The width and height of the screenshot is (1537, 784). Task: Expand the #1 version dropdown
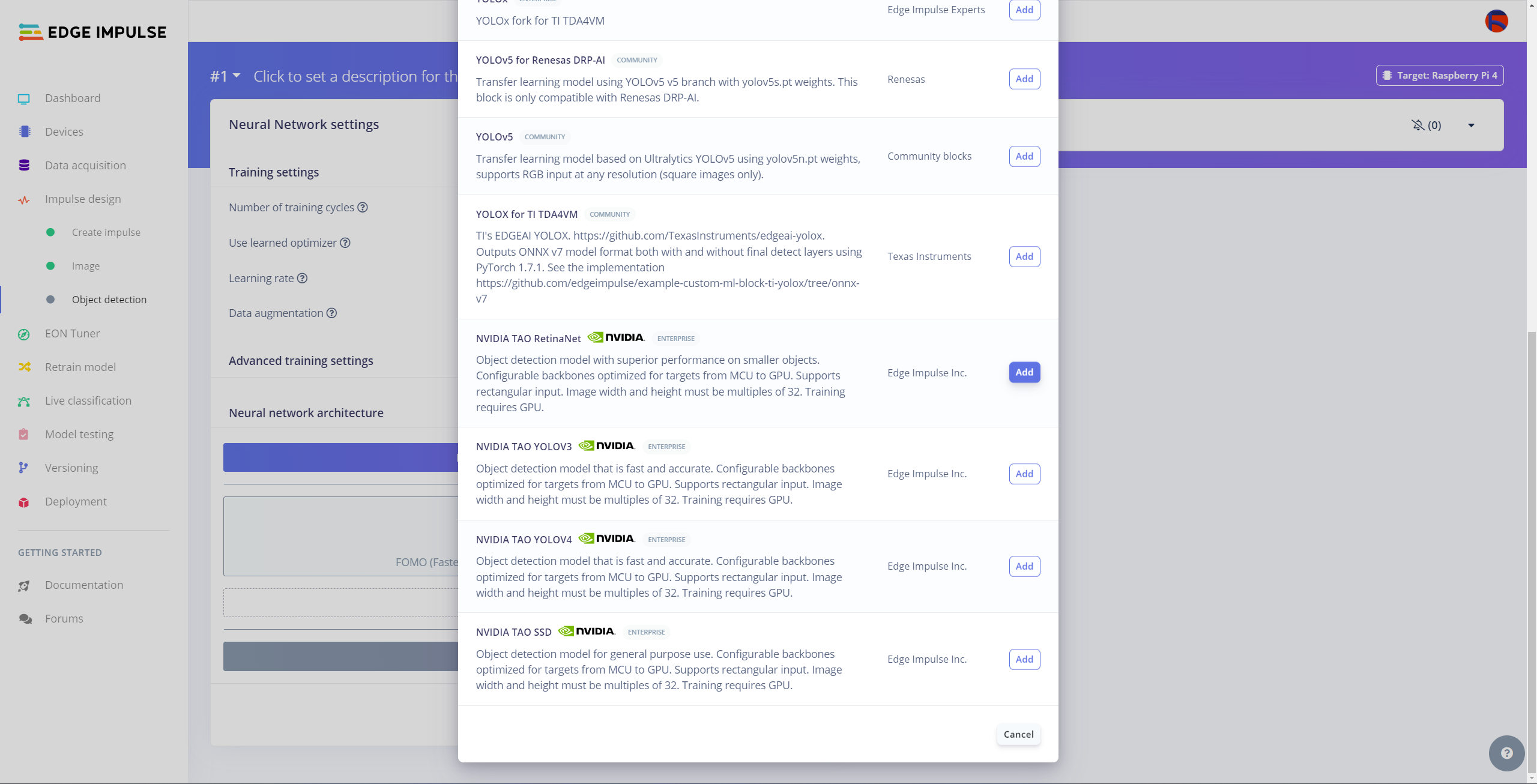point(225,76)
